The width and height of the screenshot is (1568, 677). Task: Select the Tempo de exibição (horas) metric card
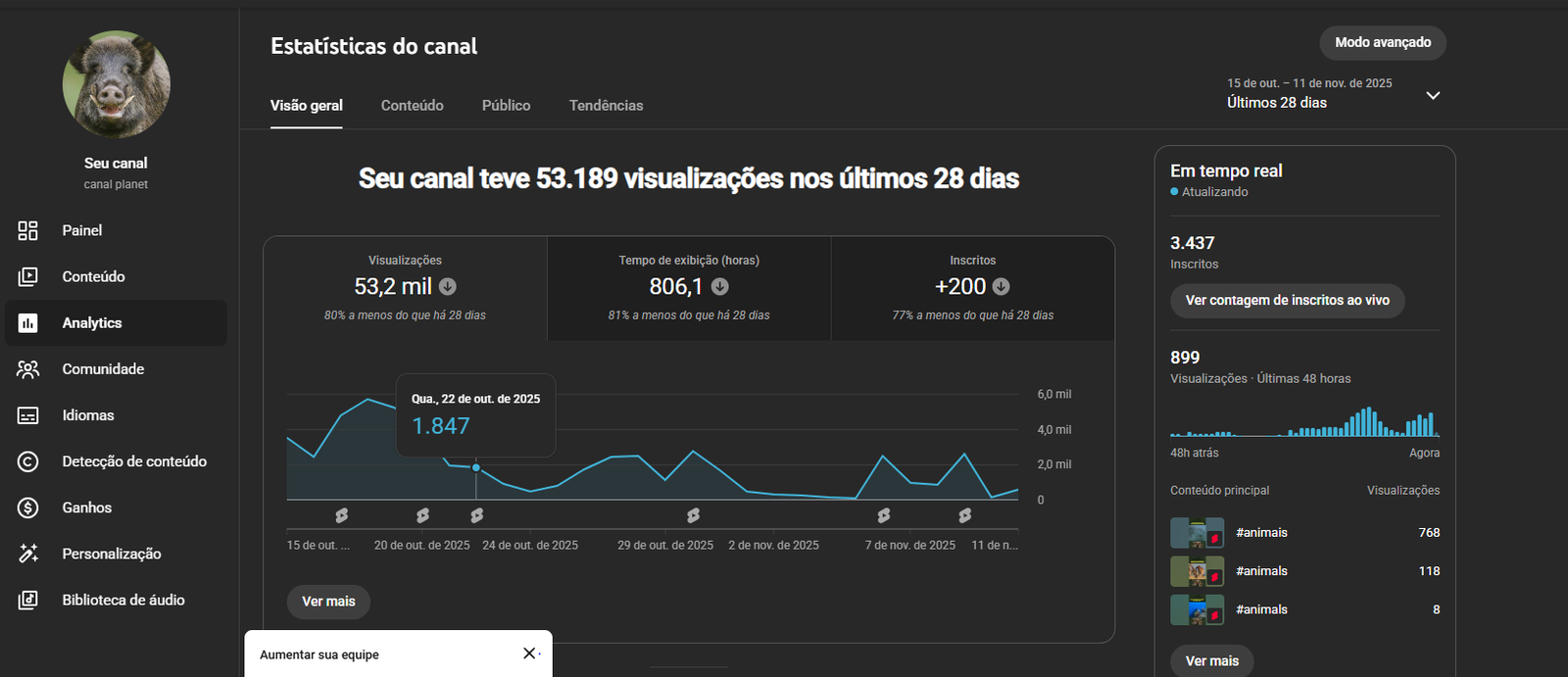click(688, 288)
